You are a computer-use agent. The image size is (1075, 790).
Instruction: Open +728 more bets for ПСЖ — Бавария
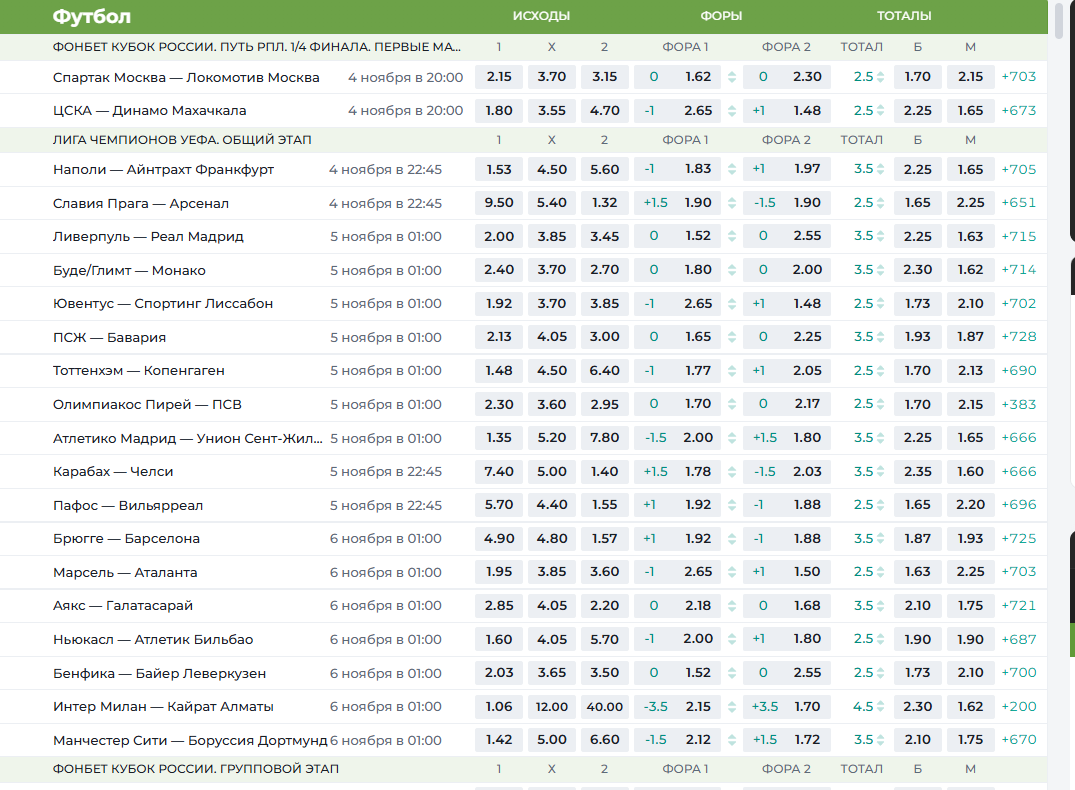pyautogui.click(x=1018, y=338)
